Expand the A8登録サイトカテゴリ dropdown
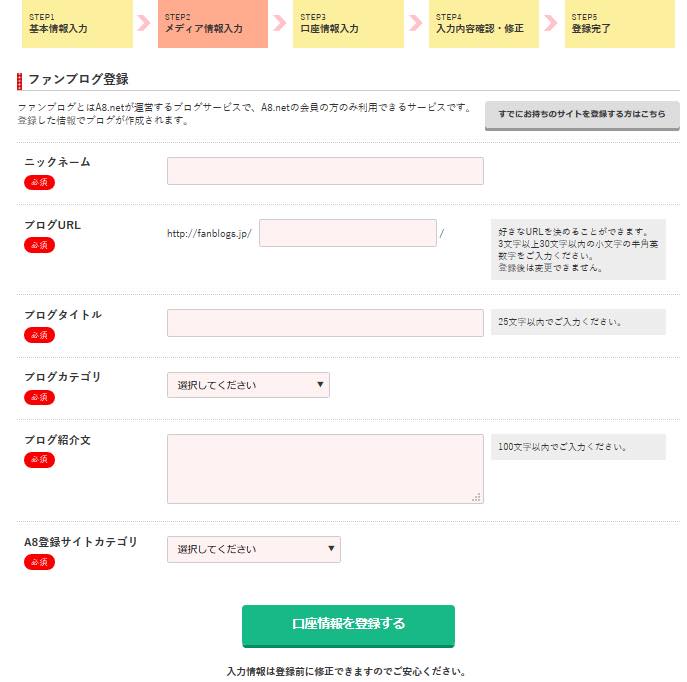 (253, 549)
